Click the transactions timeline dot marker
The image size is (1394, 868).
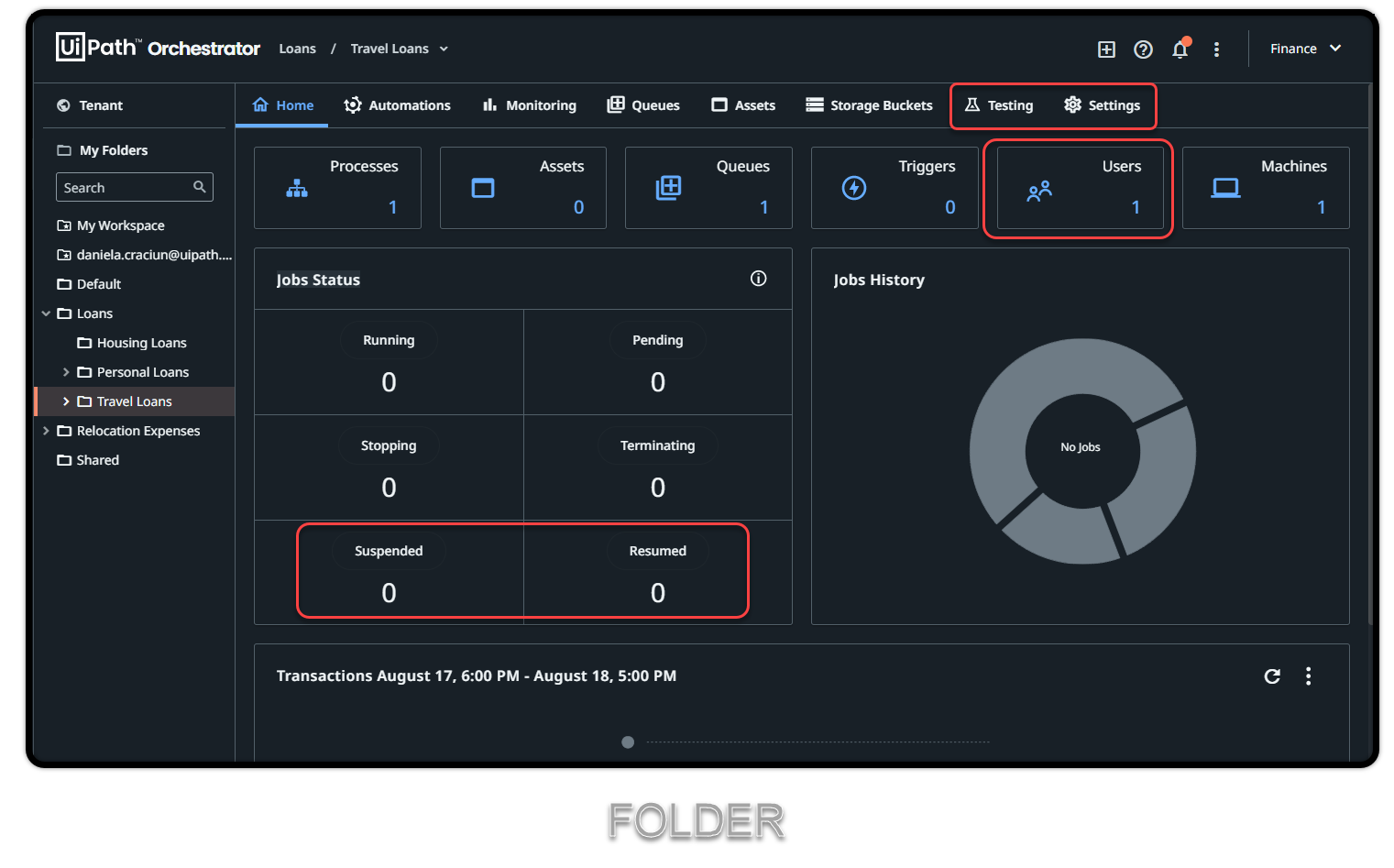pyautogui.click(x=628, y=742)
